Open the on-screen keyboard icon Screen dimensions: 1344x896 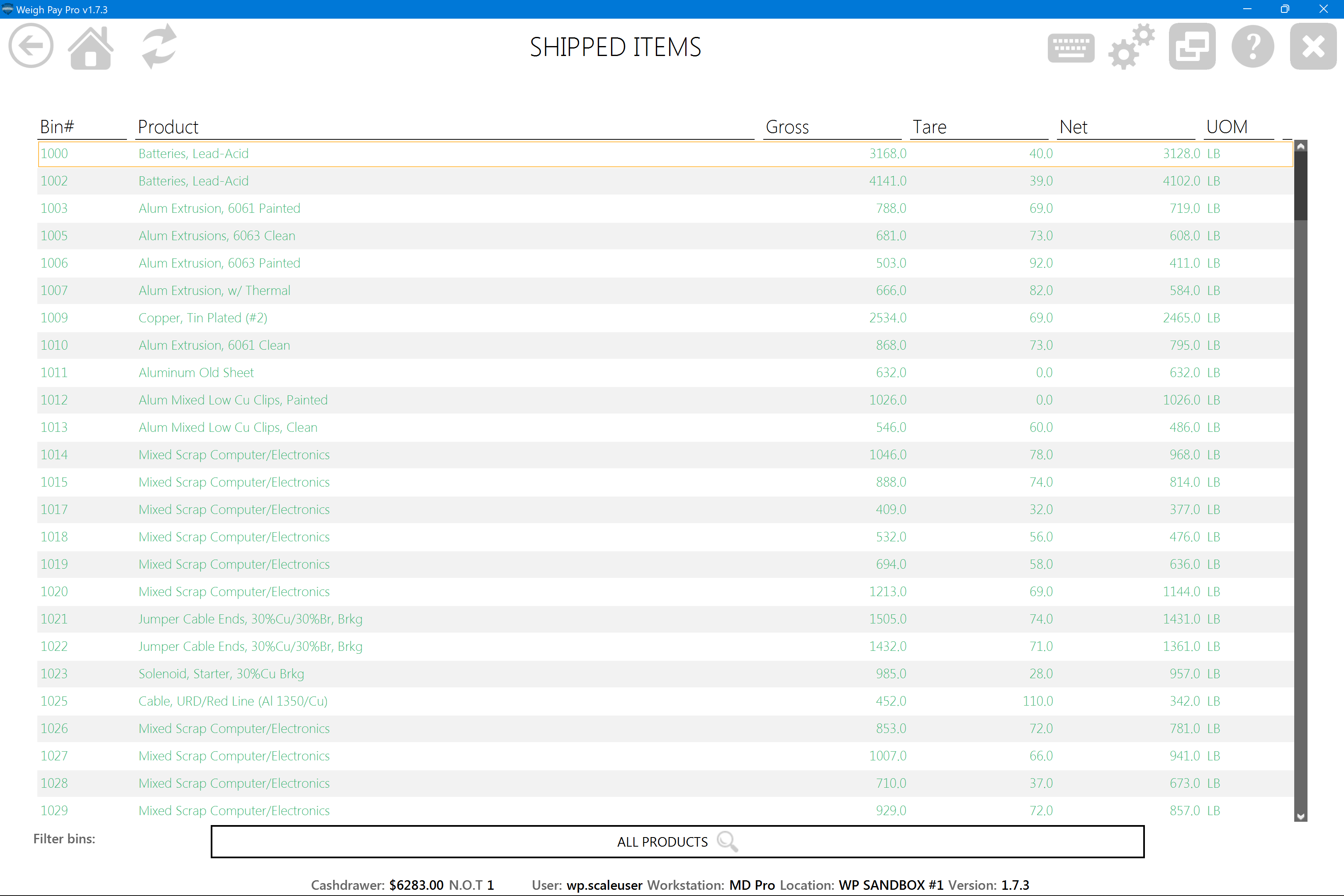click(x=1071, y=47)
